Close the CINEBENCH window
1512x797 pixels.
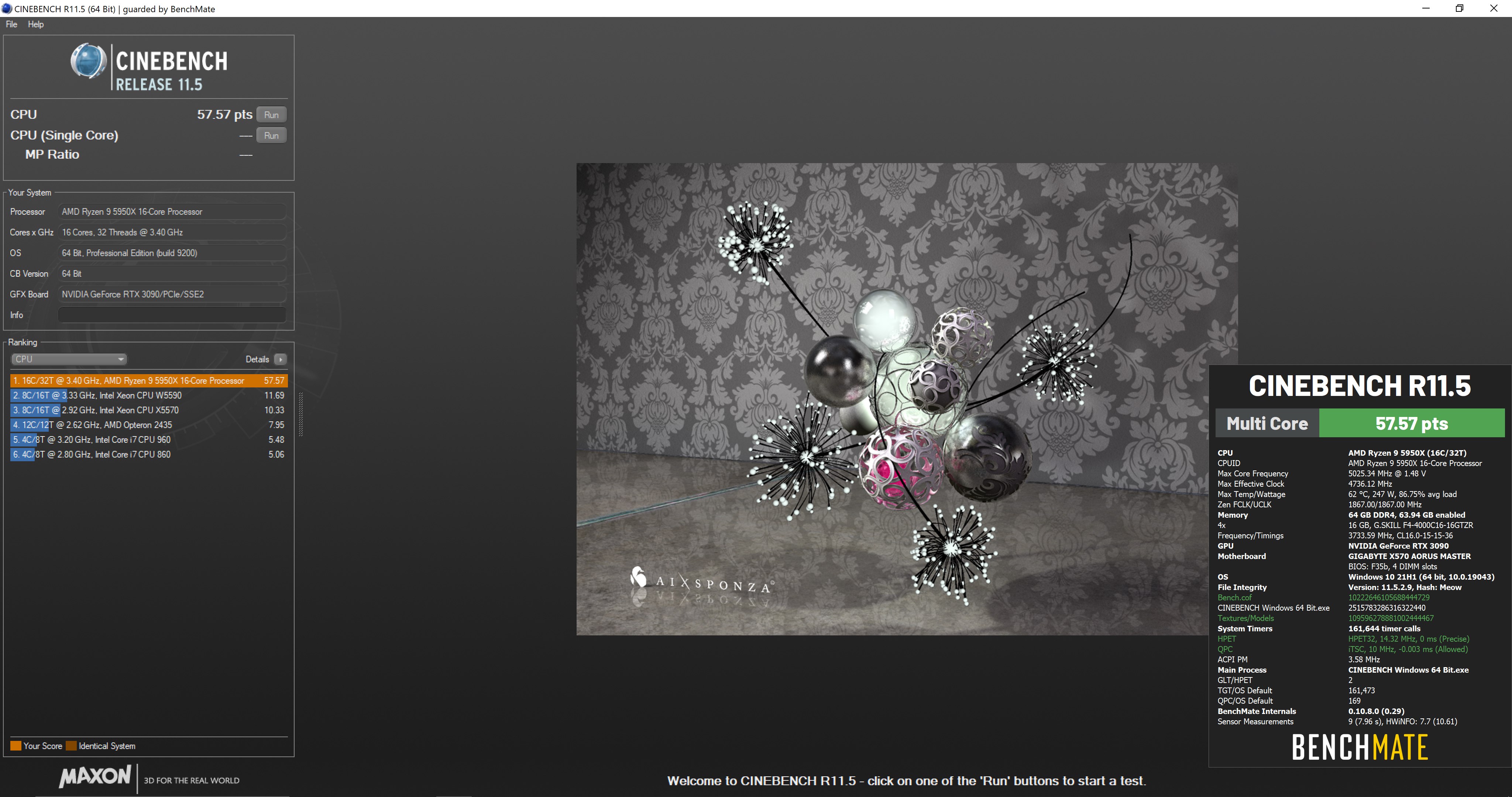[1494, 8]
